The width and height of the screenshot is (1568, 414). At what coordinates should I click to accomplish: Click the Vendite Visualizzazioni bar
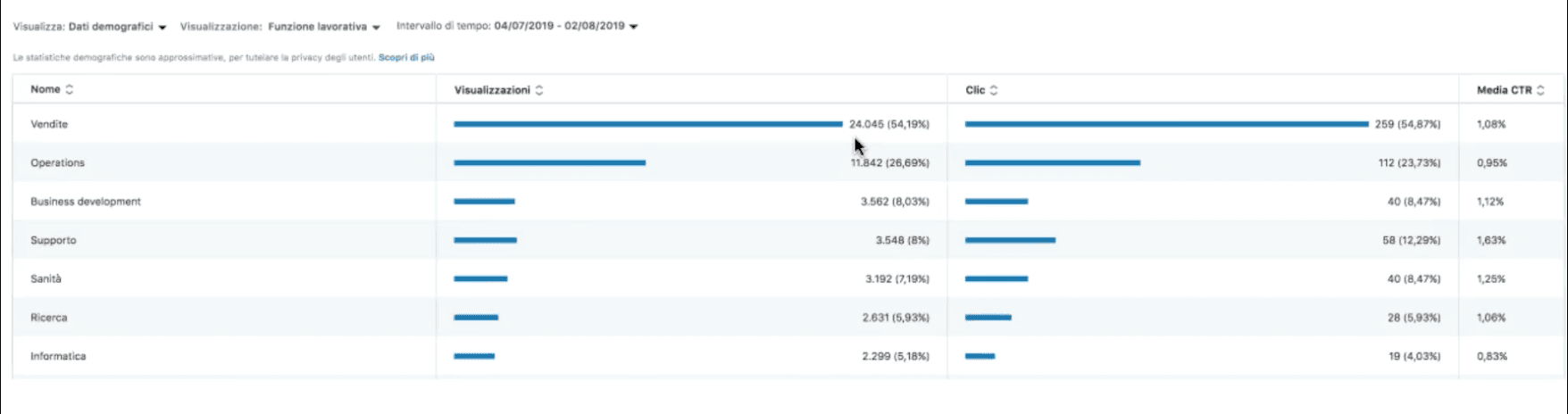tap(648, 124)
